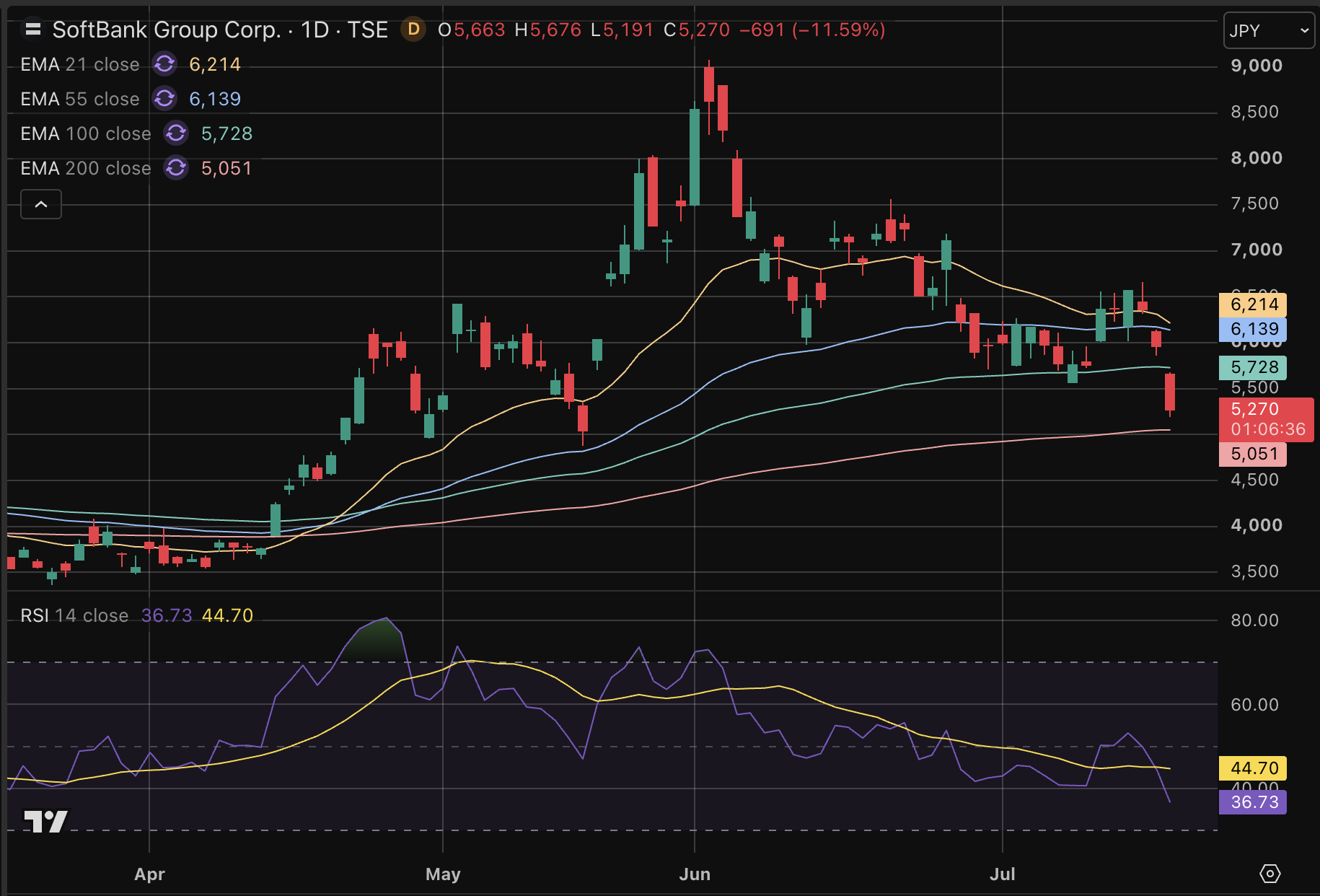
Task: Click the 4,000 price axis value
Action: tap(1257, 525)
